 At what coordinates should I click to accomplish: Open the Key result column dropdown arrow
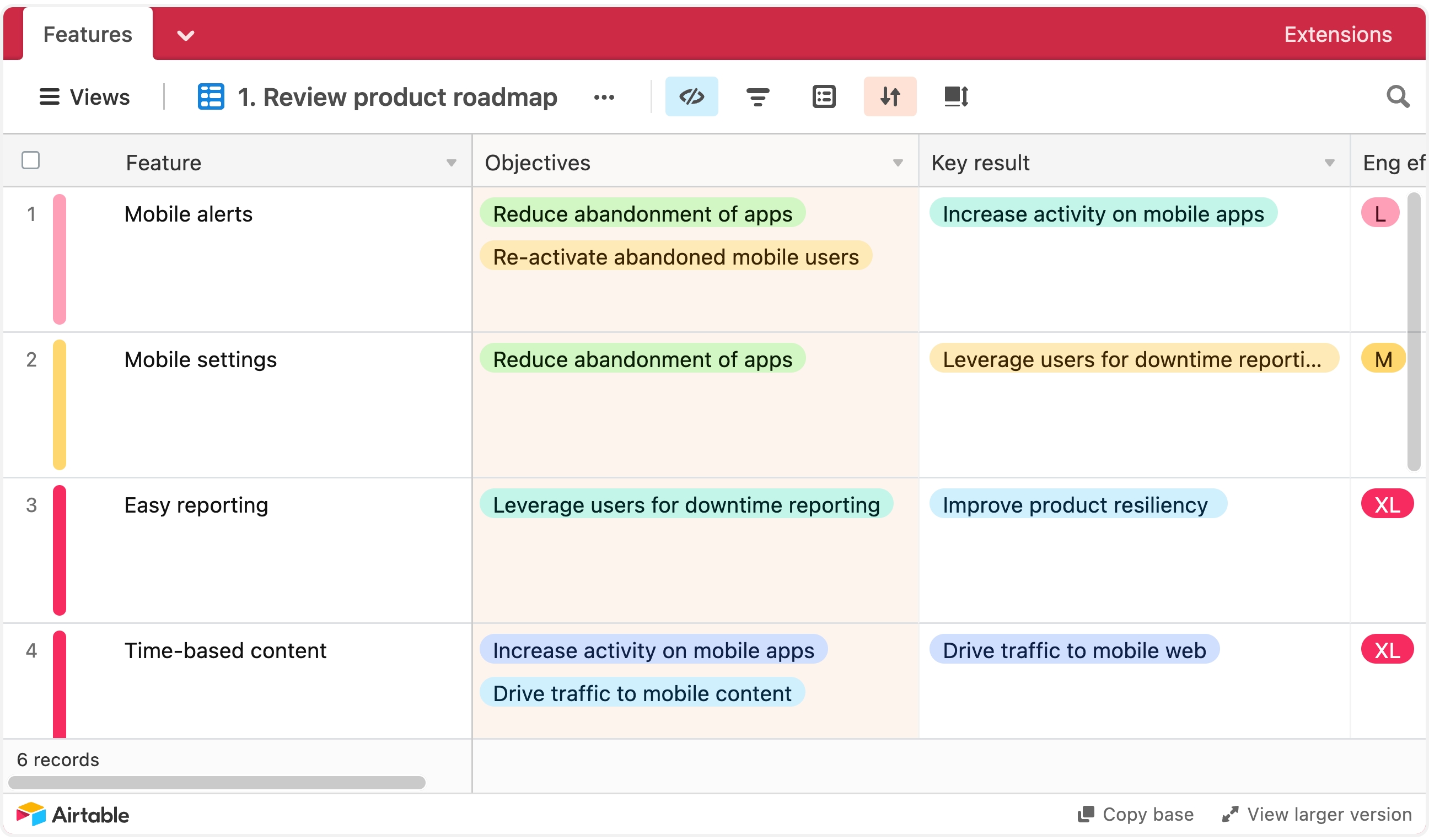point(1329,163)
